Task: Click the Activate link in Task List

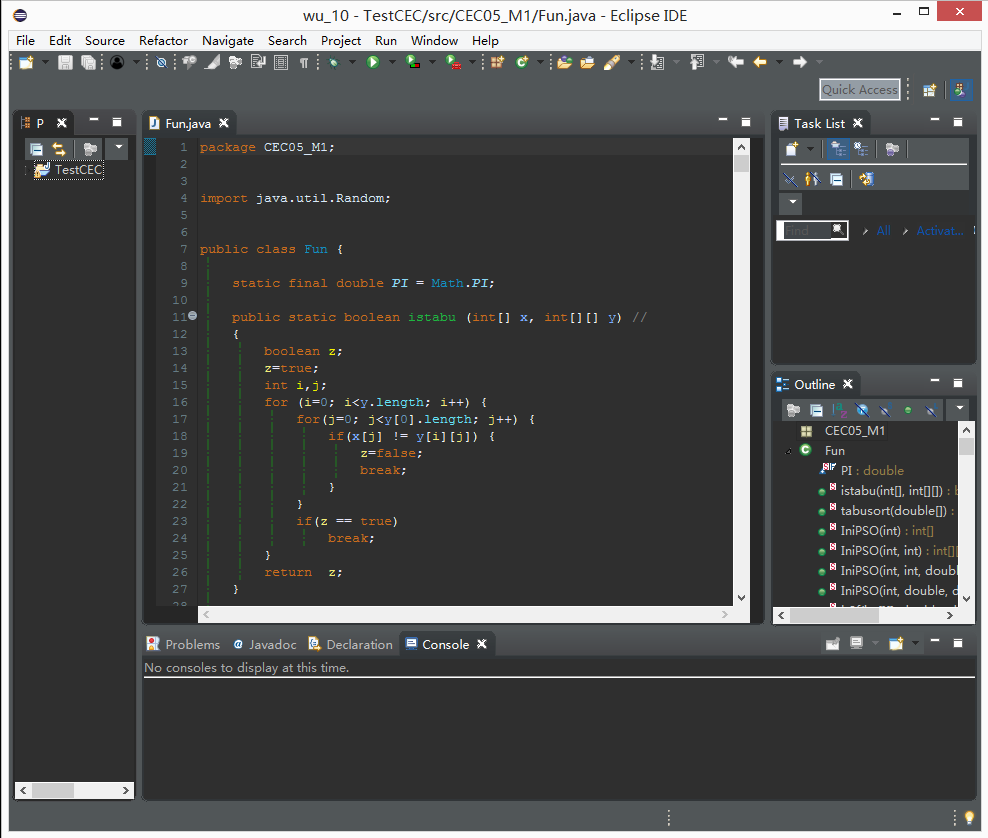Action: coord(939,231)
